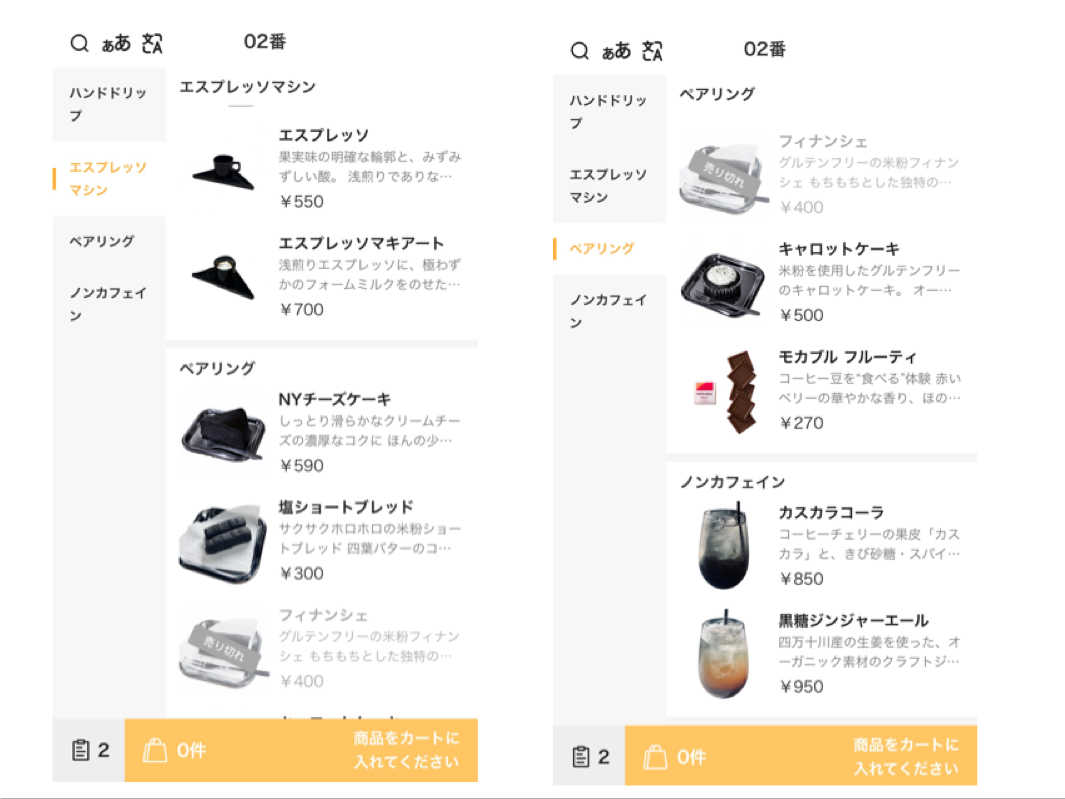This screenshot has width=1065, height=799.
Task: Tap the search icon in left screen
Action: point(79,43)
